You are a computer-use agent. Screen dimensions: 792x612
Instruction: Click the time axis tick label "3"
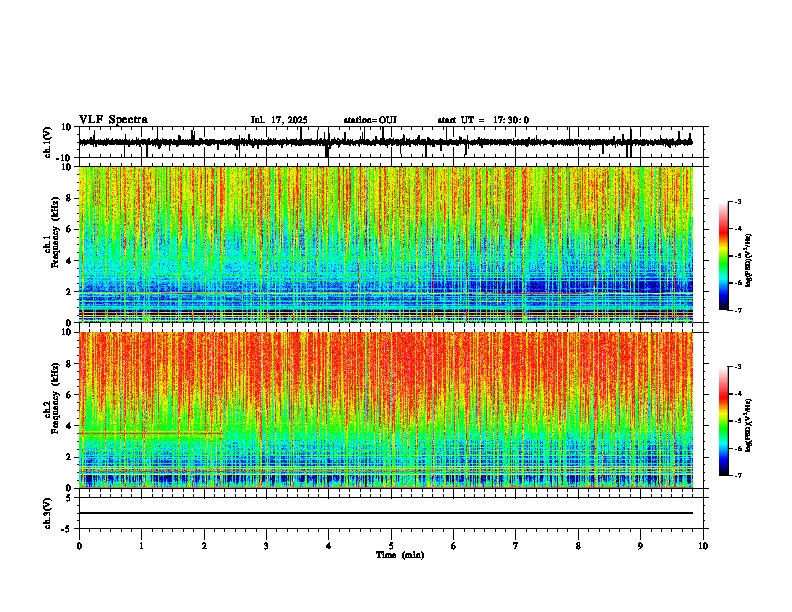[x=266, y=546]
